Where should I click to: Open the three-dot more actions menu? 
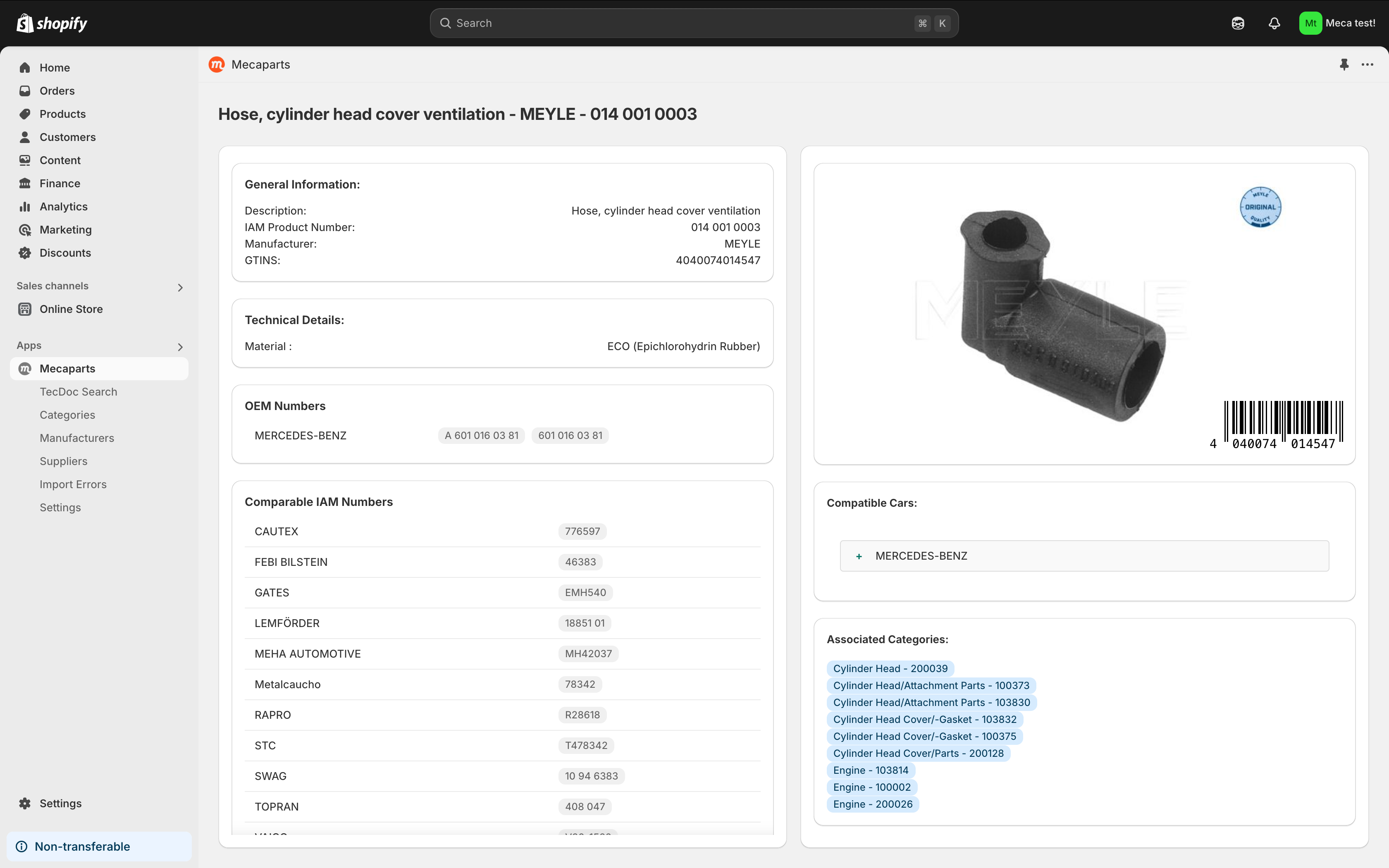tap(1367, 64)
